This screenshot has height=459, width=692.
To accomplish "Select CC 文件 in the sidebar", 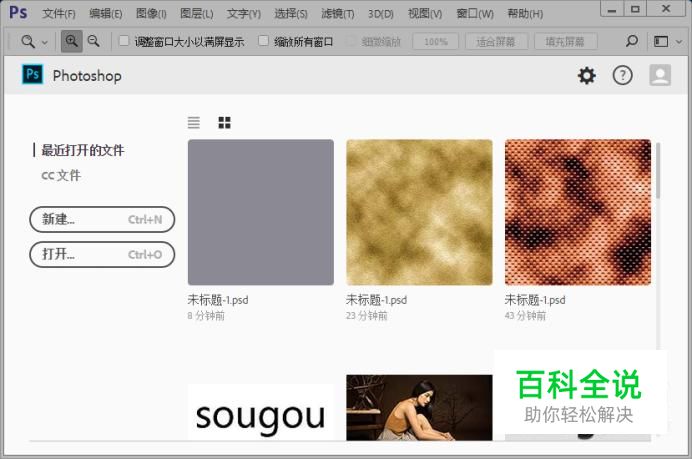I will click(x=61, y=175).
